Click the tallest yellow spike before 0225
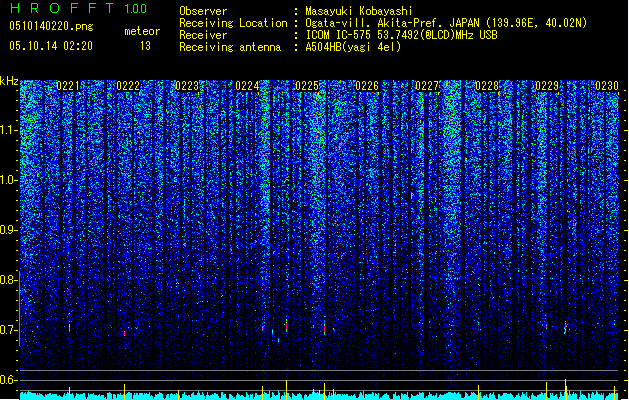The width and height of the screenshot is (629, 400). click(286, 390)
